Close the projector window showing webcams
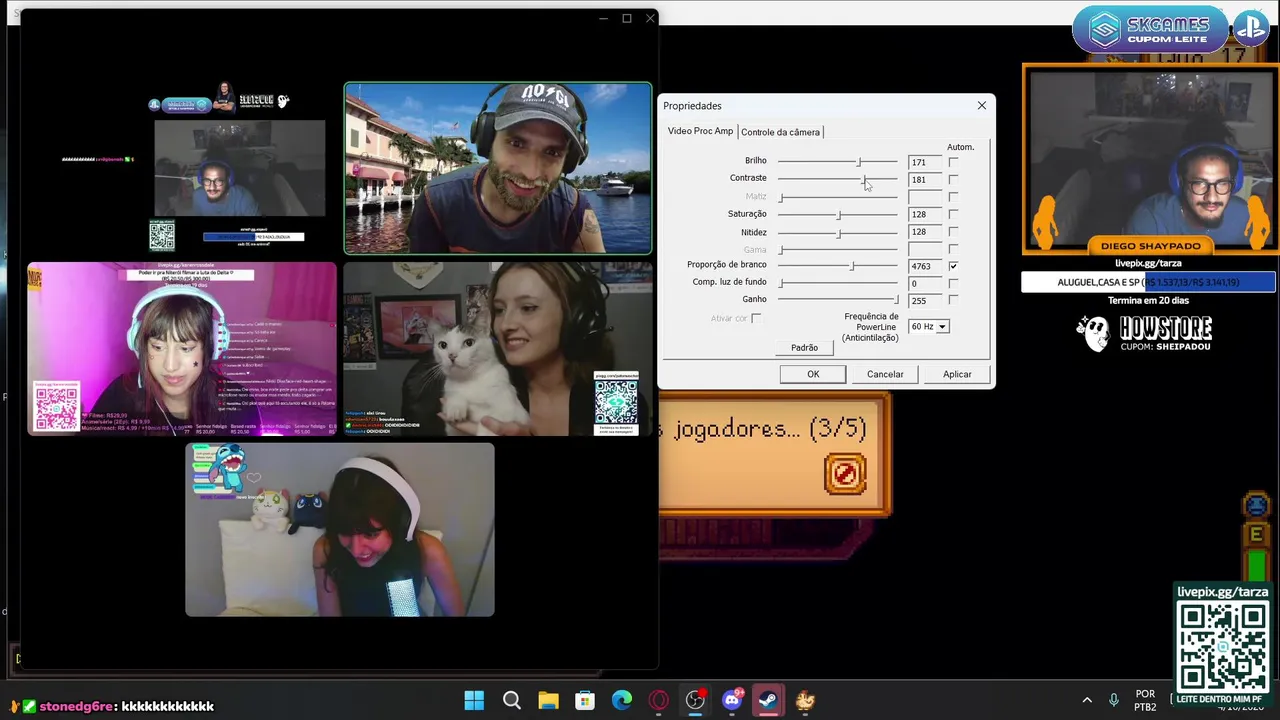 pos(650,18)
